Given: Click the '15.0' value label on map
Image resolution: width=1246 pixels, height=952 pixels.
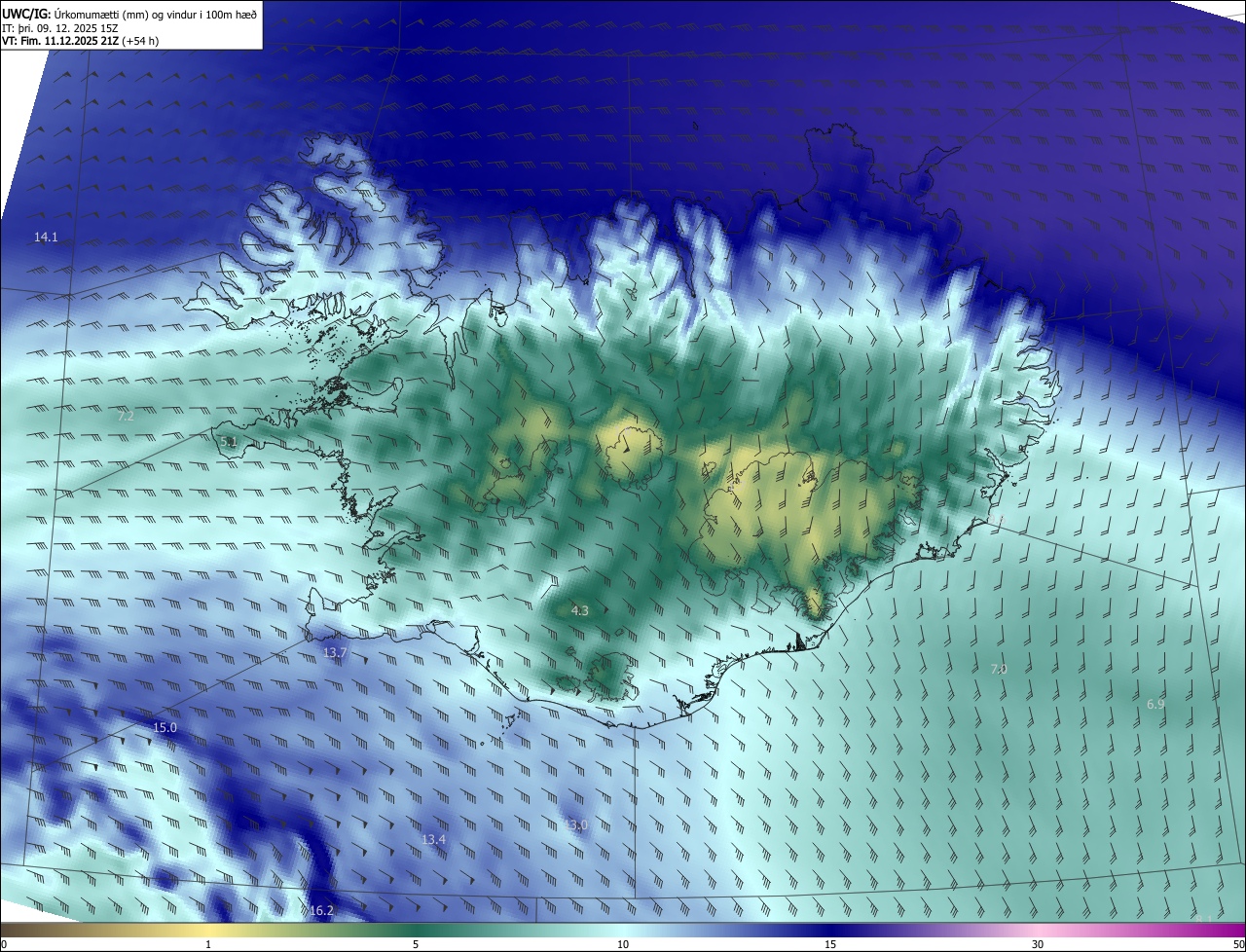Looking at the screenshot, I should (165, 728).
